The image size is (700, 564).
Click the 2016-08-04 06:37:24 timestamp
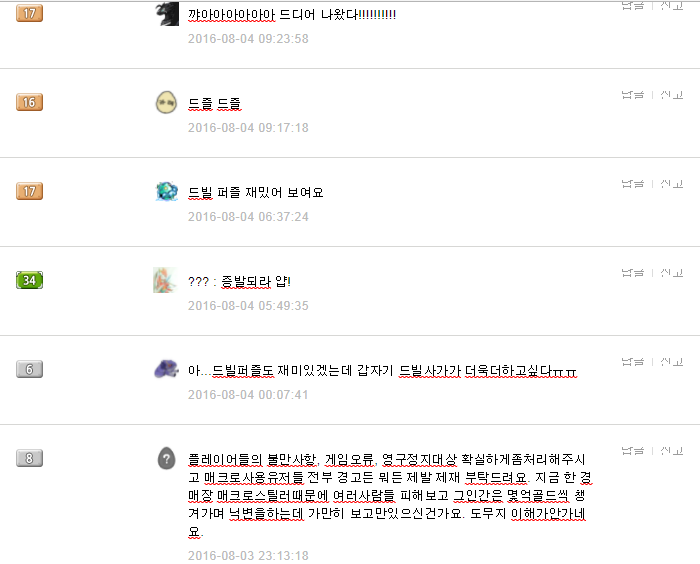248,217
